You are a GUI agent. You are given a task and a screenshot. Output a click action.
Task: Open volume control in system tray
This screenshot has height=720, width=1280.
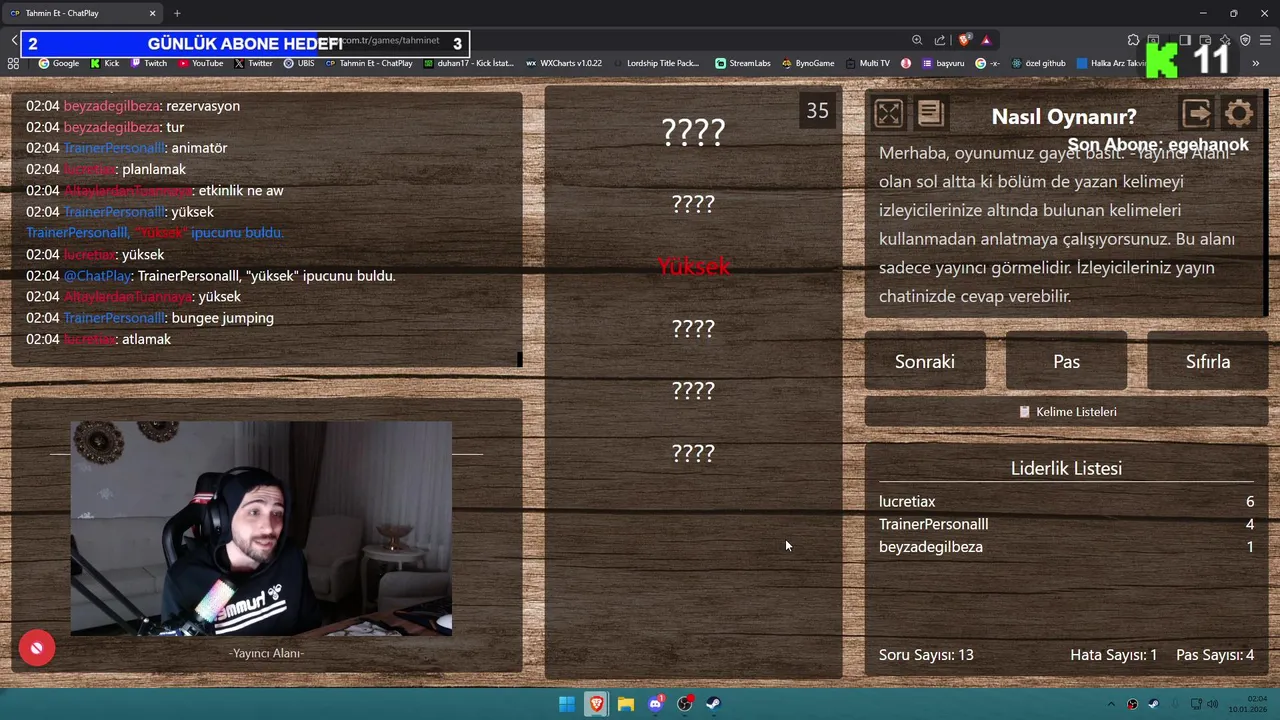(1213, 704)
